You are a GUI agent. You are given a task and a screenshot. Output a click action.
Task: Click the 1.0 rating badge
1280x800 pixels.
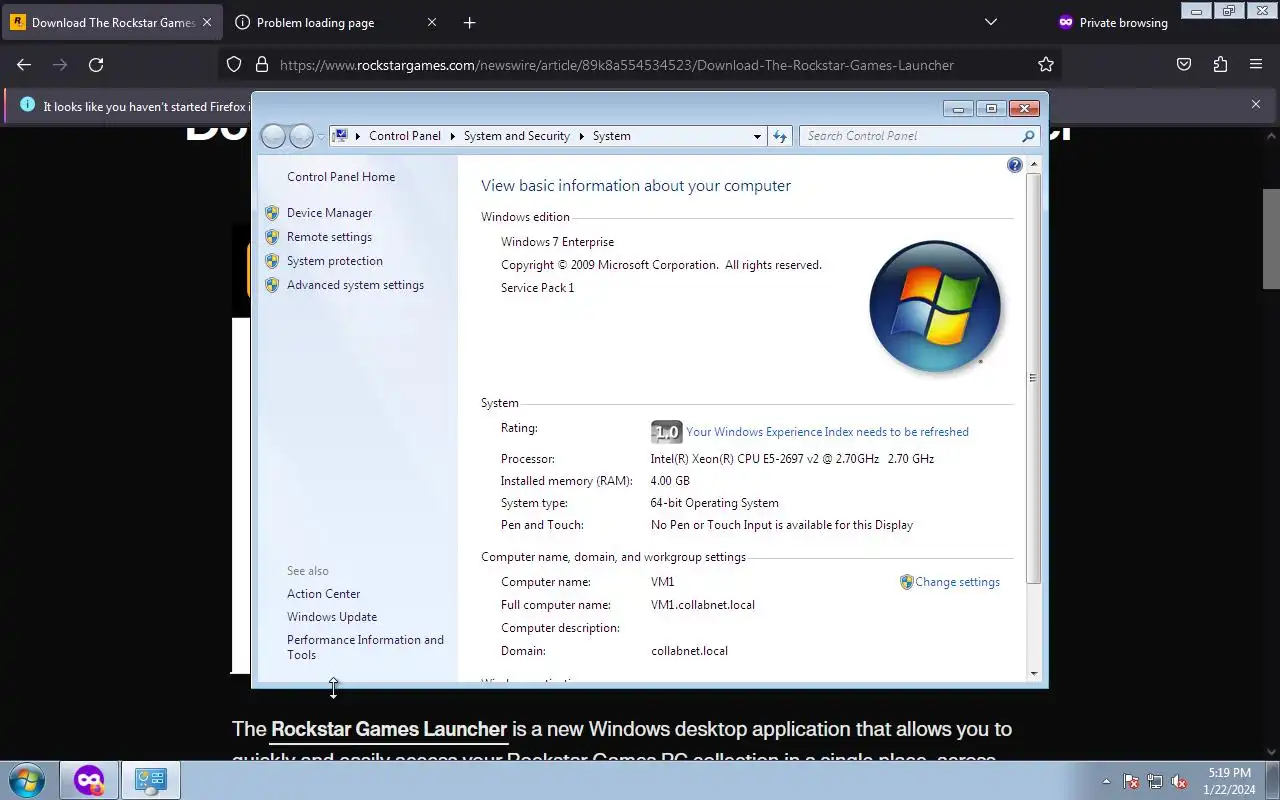coord(666,432)
